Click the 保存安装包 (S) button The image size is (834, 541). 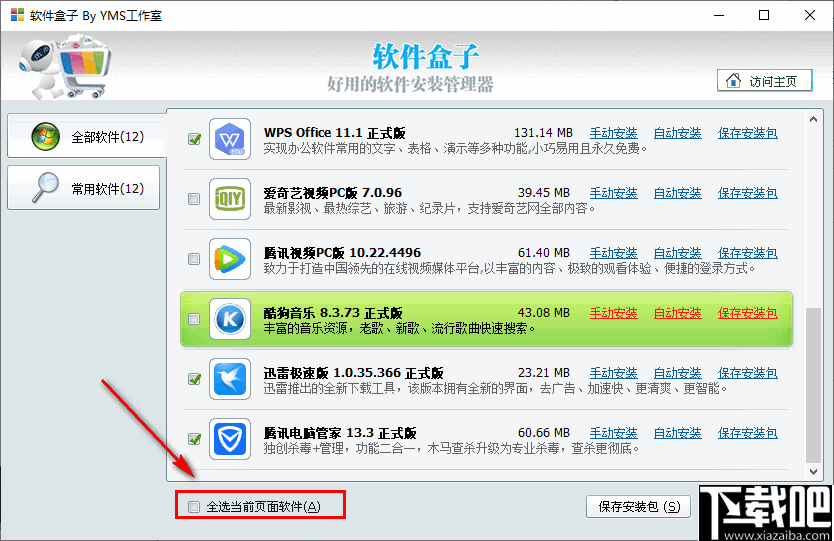(638, 506)
